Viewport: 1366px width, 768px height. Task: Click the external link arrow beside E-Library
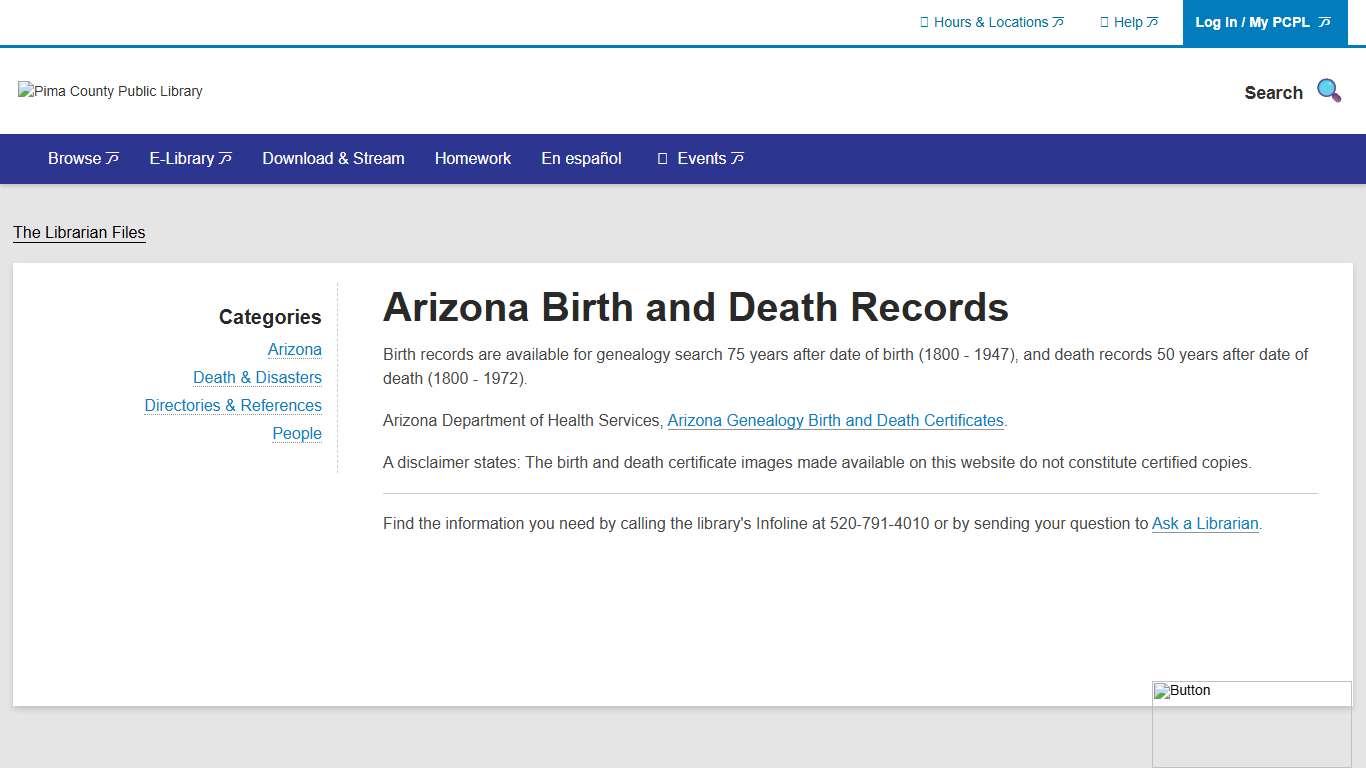[x=227, y=157]
